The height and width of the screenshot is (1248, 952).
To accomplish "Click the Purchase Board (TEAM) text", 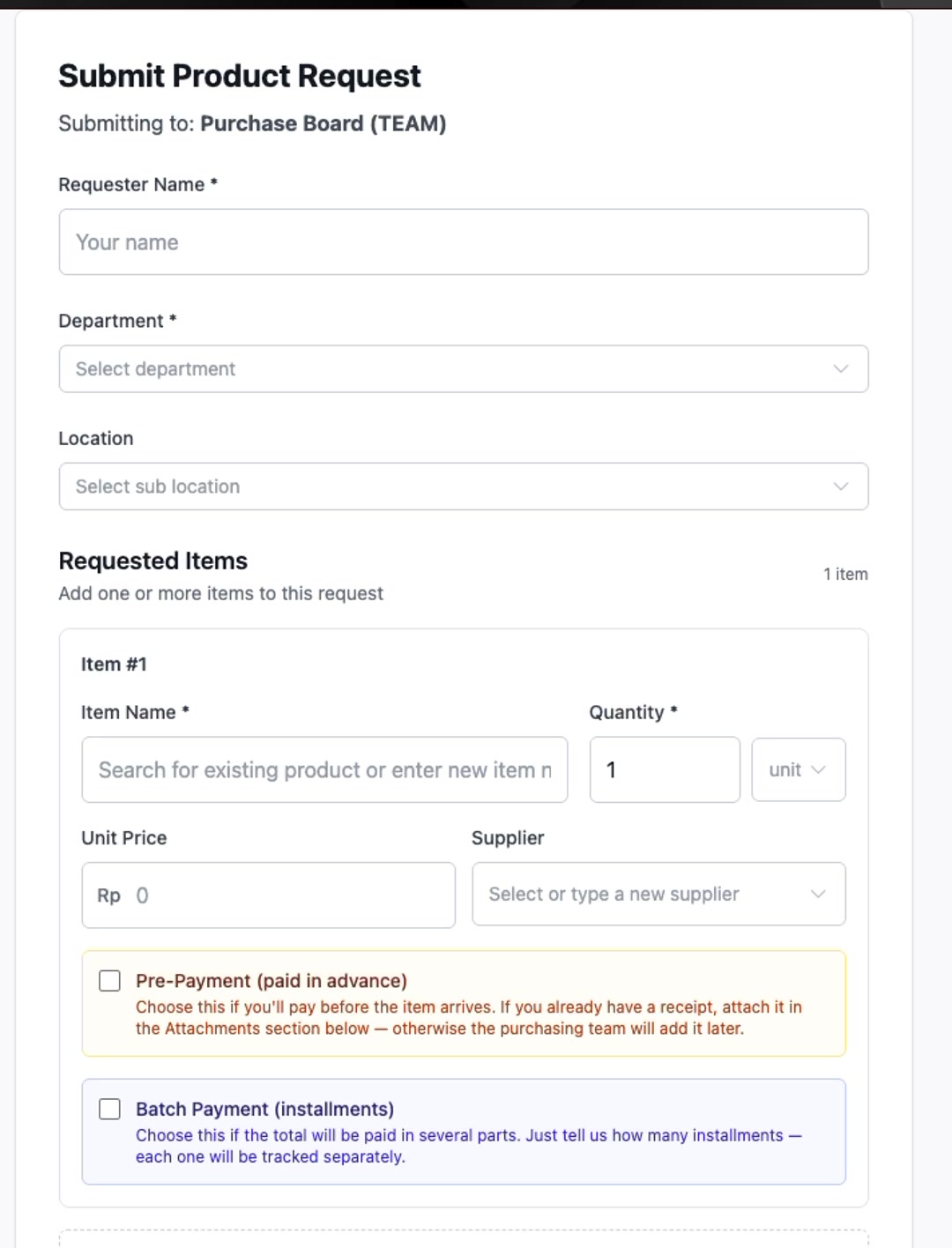I will pyautogui.click(x=324, y=123).
